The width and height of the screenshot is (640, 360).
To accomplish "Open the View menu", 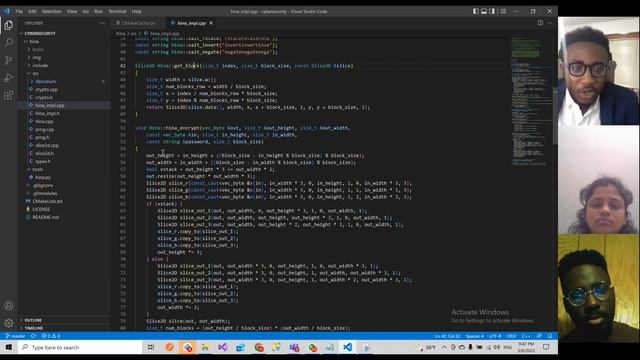I will (x=72, y=11).
